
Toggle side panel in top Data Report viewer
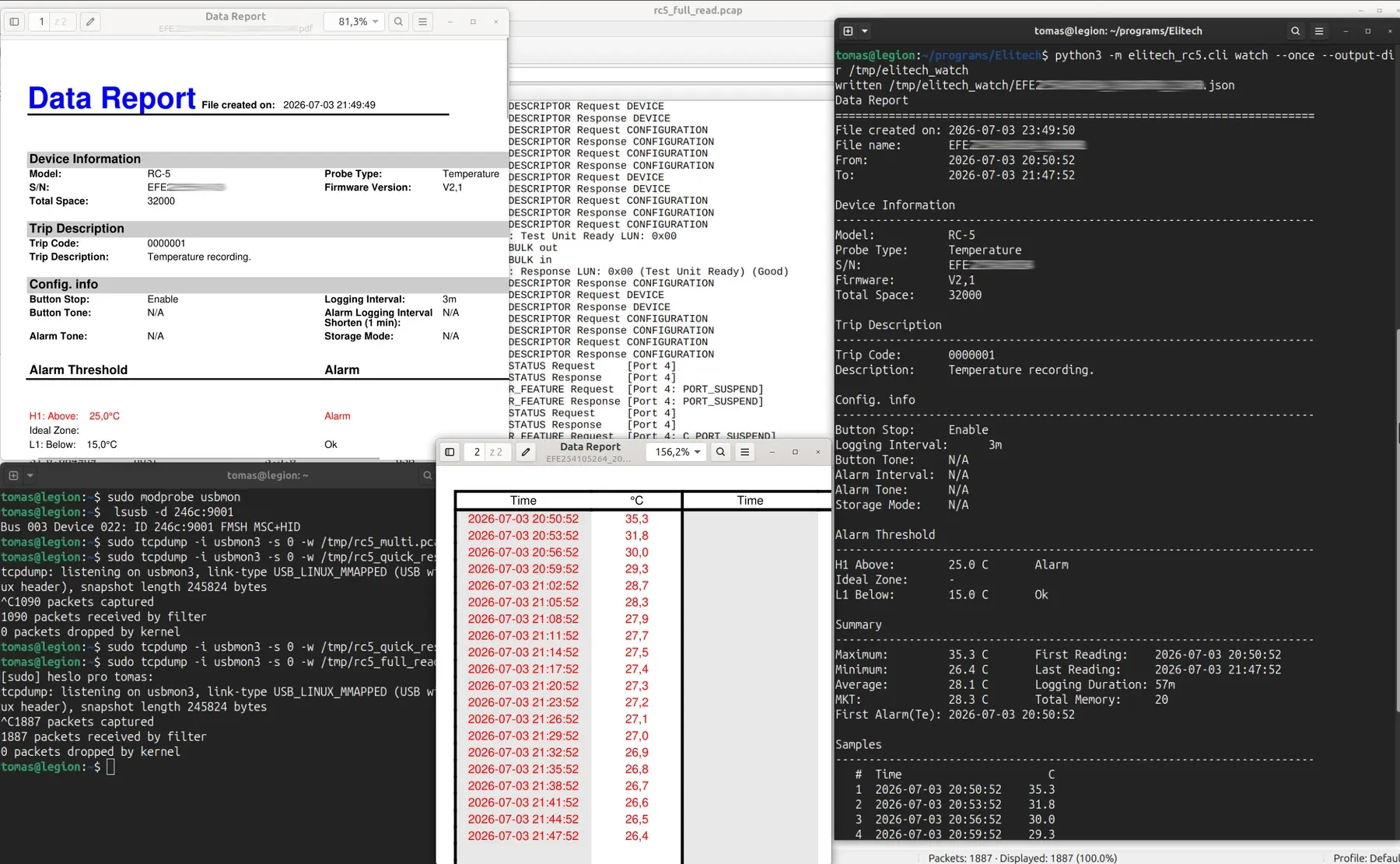[x=14, y=22]
